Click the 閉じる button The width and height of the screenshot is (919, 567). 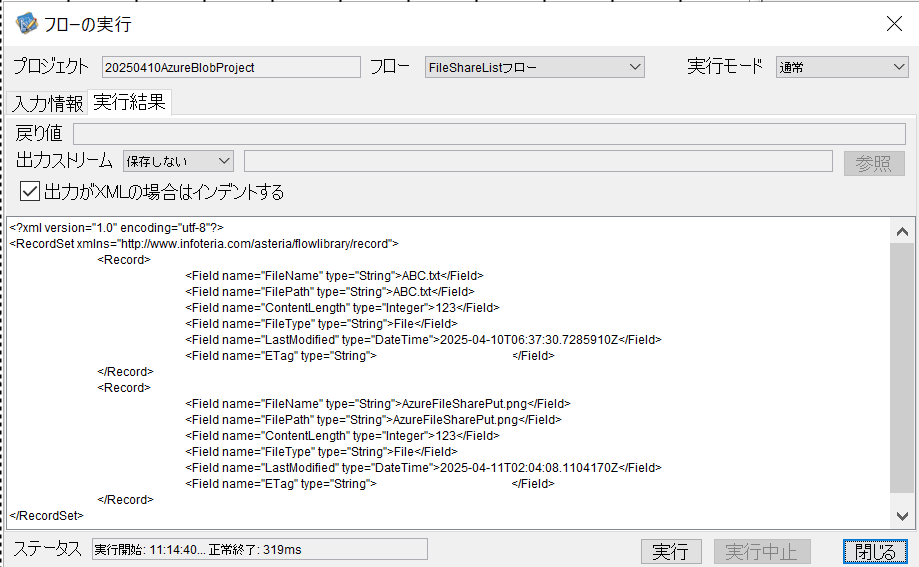click(874, 551)
